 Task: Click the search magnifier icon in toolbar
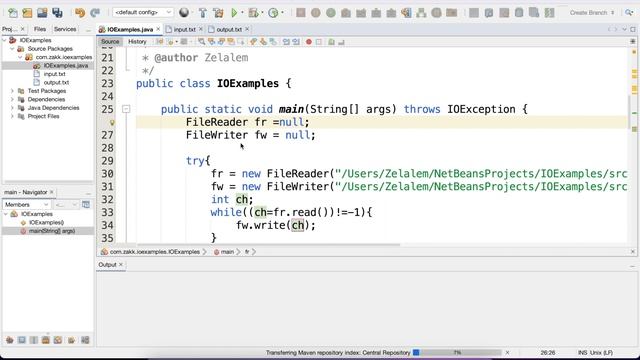pos(629,13)
